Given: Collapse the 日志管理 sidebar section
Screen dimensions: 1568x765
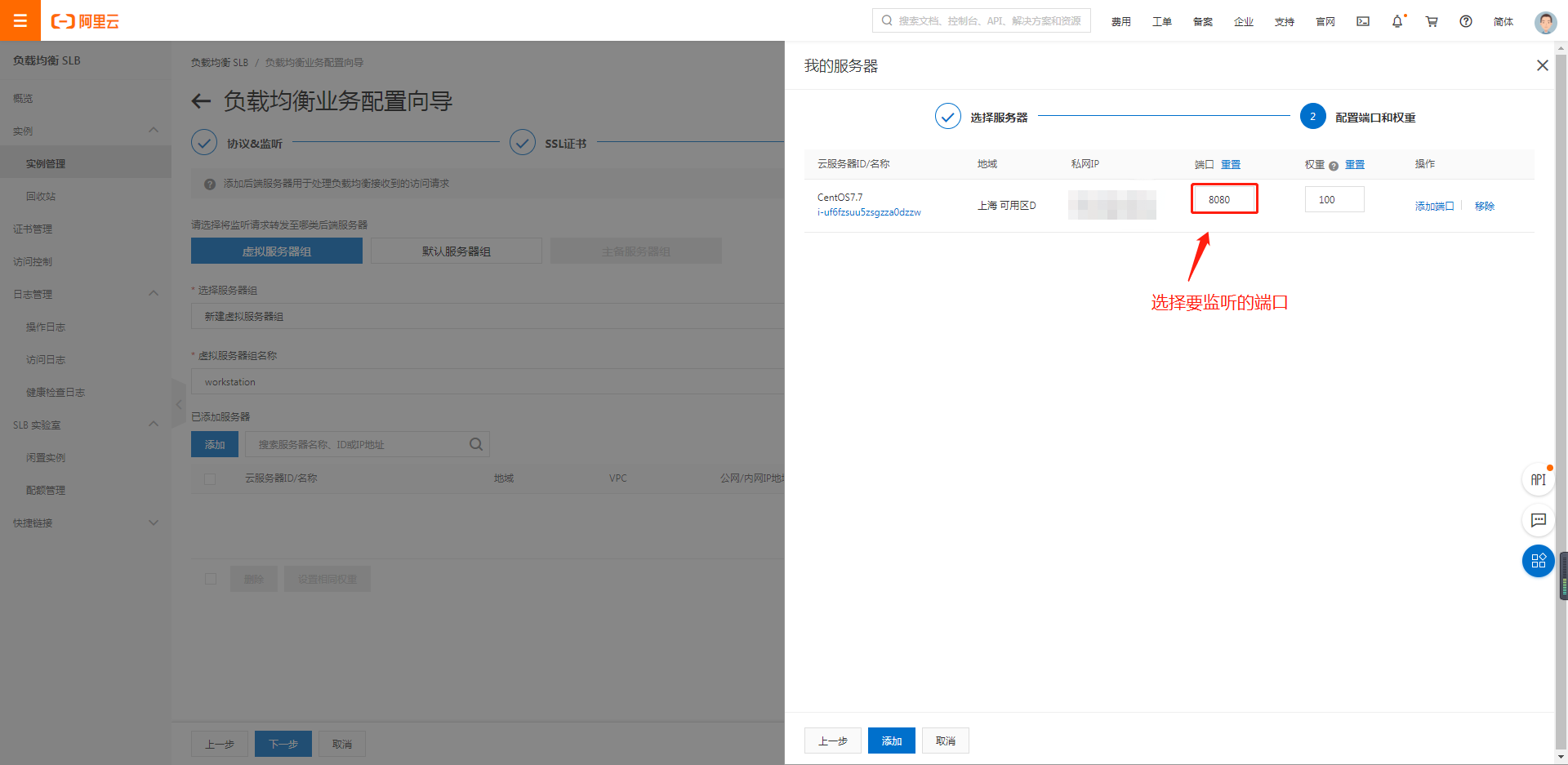Looking at the screenshot, I should point(154,294).
